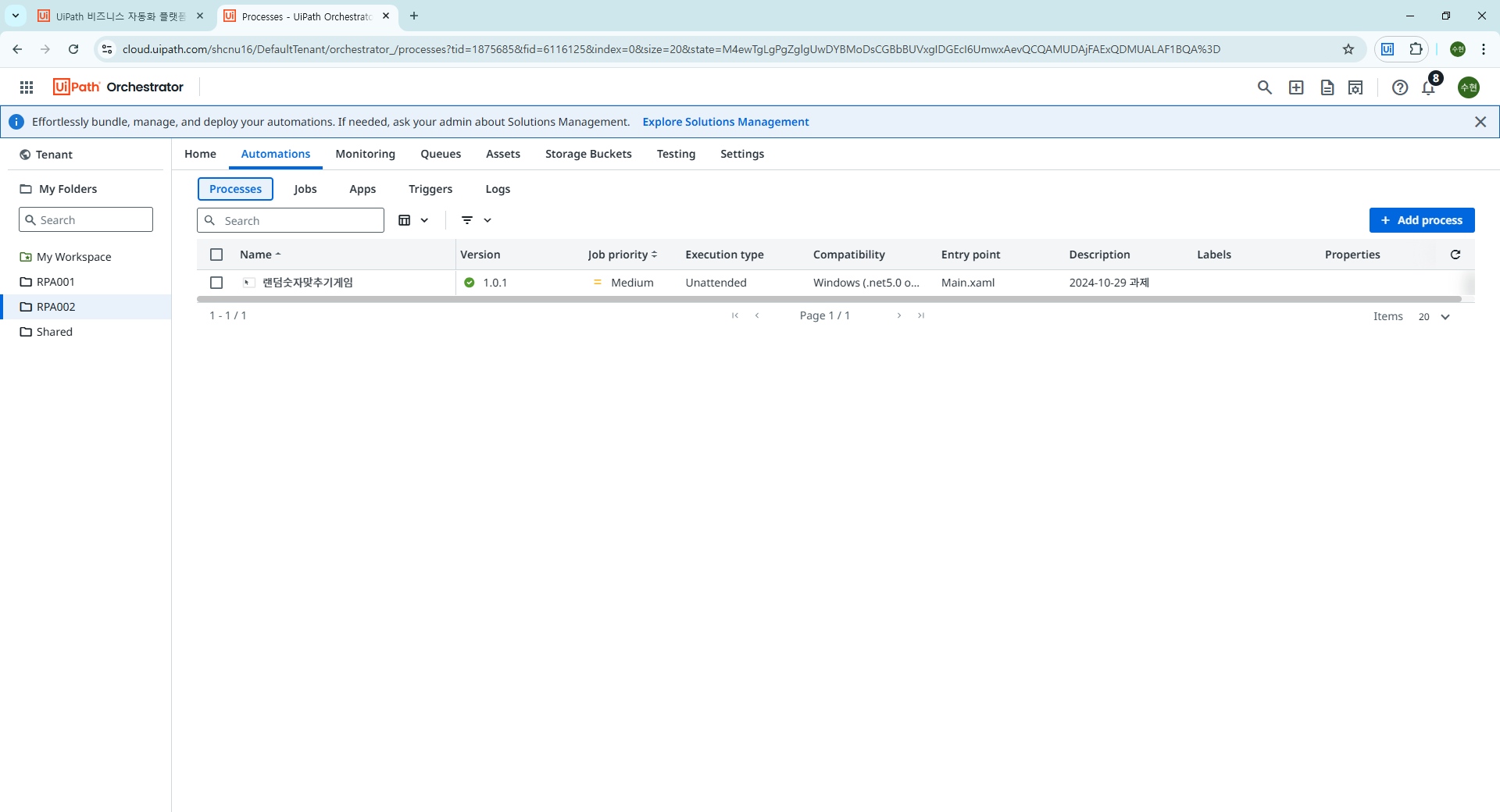
Task: Click the browser address bar URL
Action: tap(671, 49)
